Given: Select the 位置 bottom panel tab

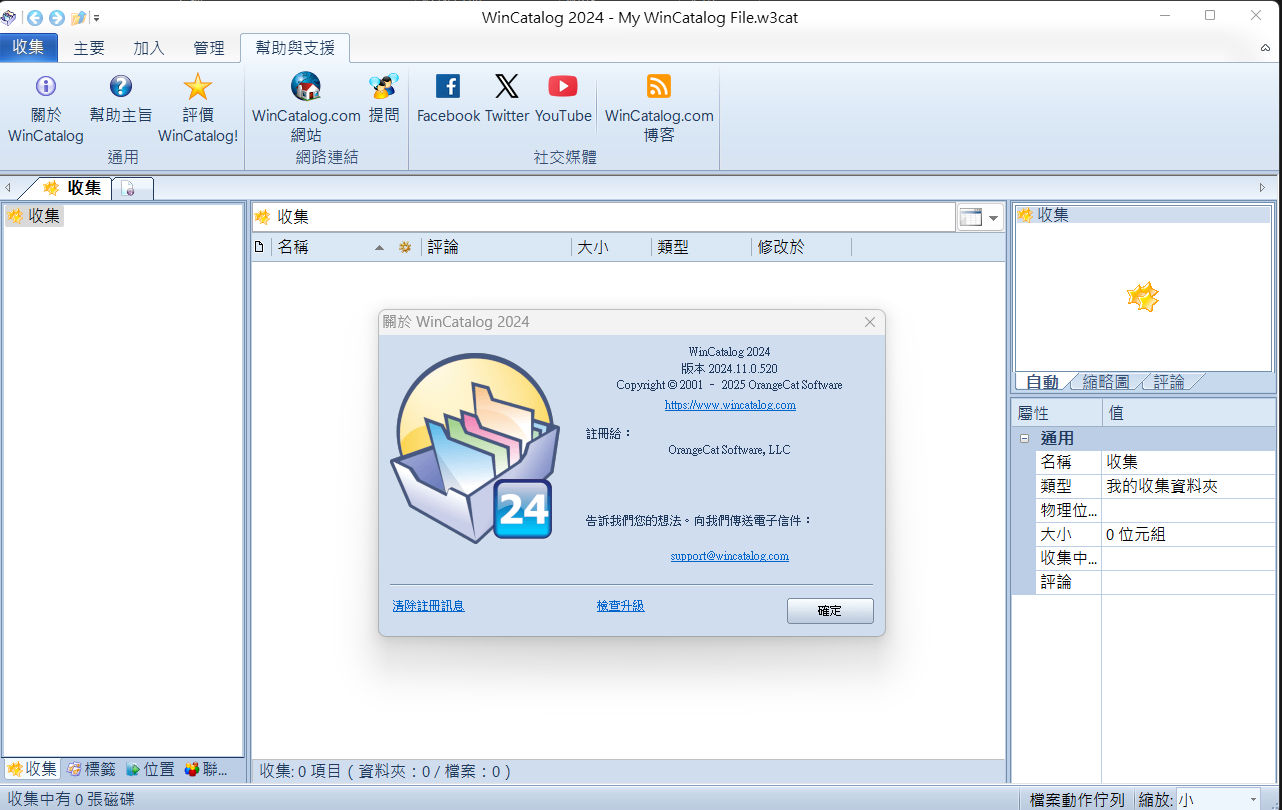Looking at the screenshot, I should tap(150, 769).
